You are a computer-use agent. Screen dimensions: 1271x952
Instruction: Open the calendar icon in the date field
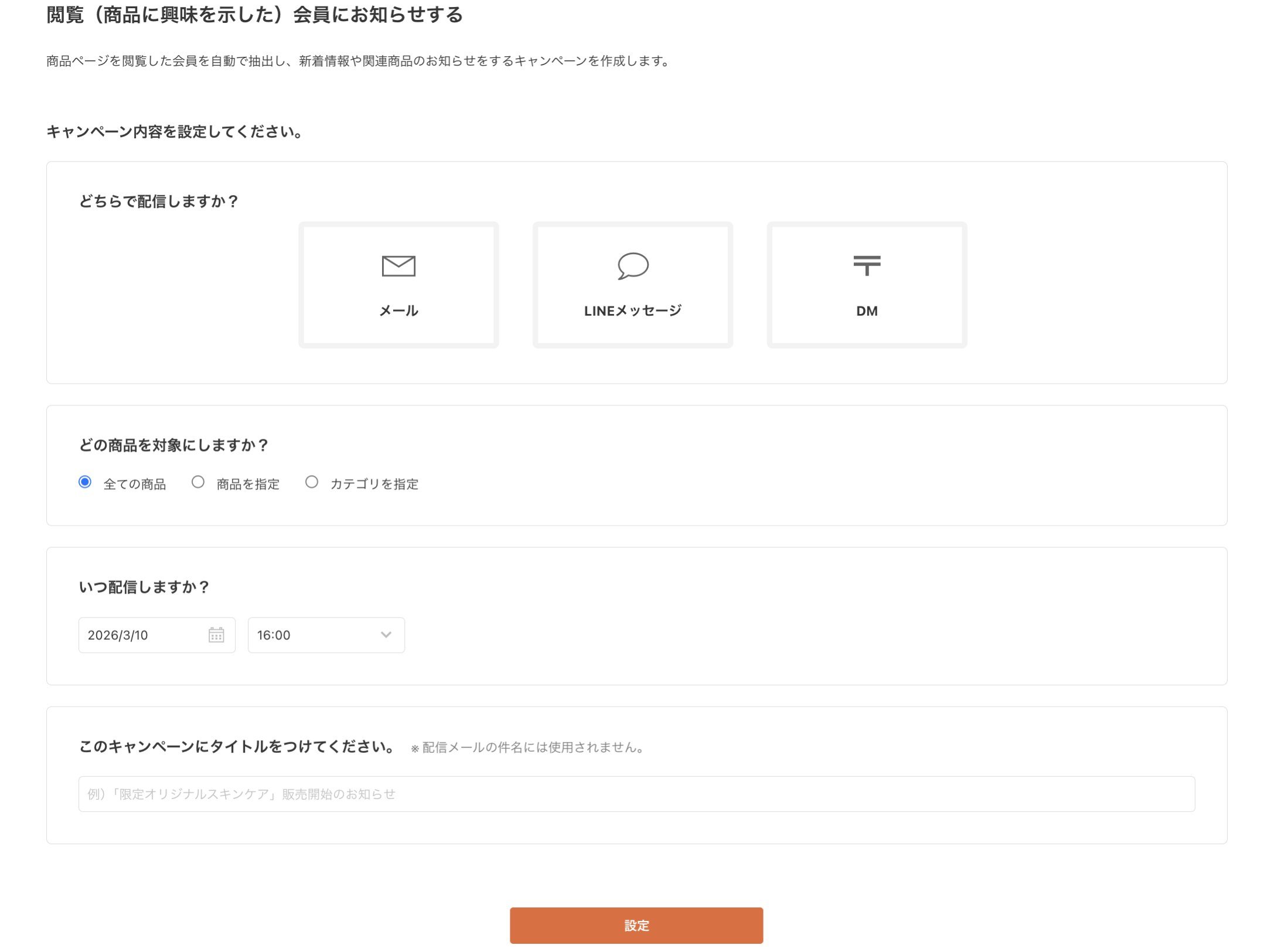point(216,635)
